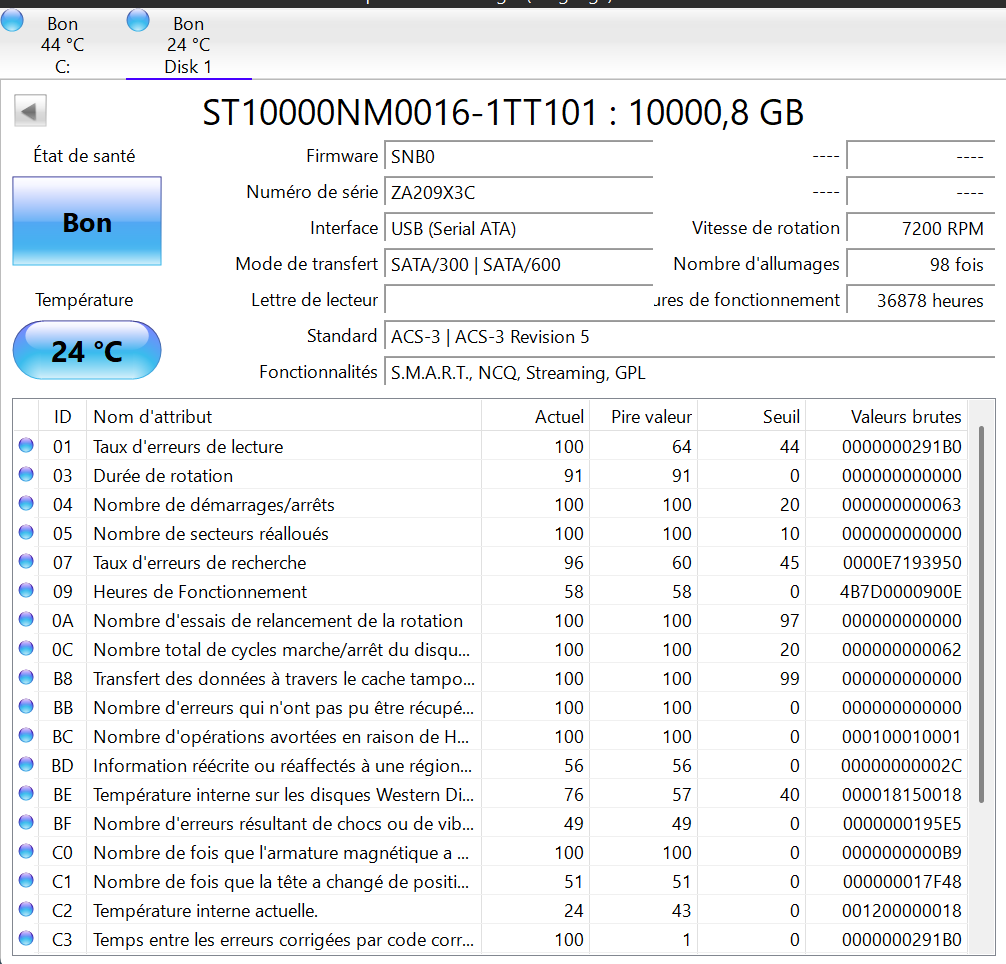Screen dimensions: 1006x964
Task: Click the Valeurs brutes column header
Action: click(x=887, y=416)
